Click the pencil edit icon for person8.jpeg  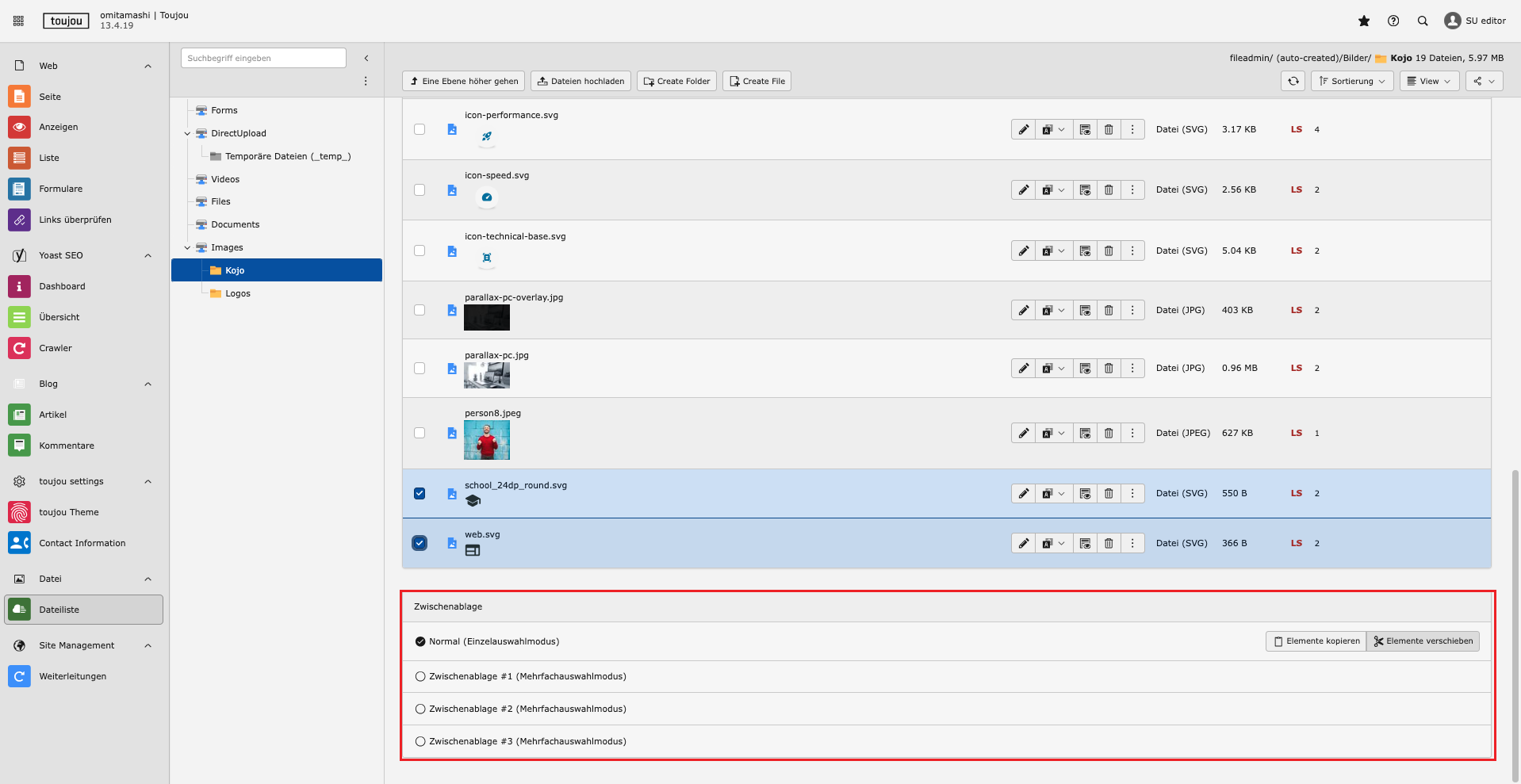pyautogui.click(x=1023, y=434)
